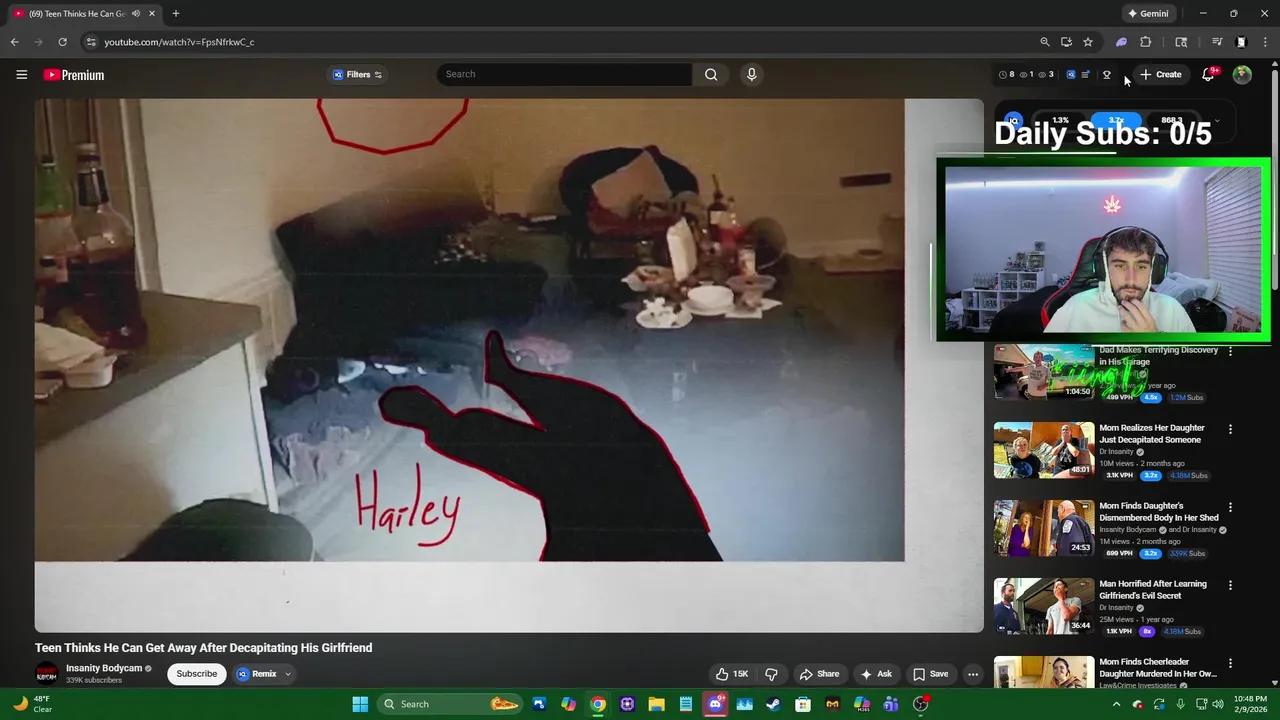Viewport: 1280px width, 720px height.
Task: Mute the tab audio speaker icon
Action: (136, 14)
